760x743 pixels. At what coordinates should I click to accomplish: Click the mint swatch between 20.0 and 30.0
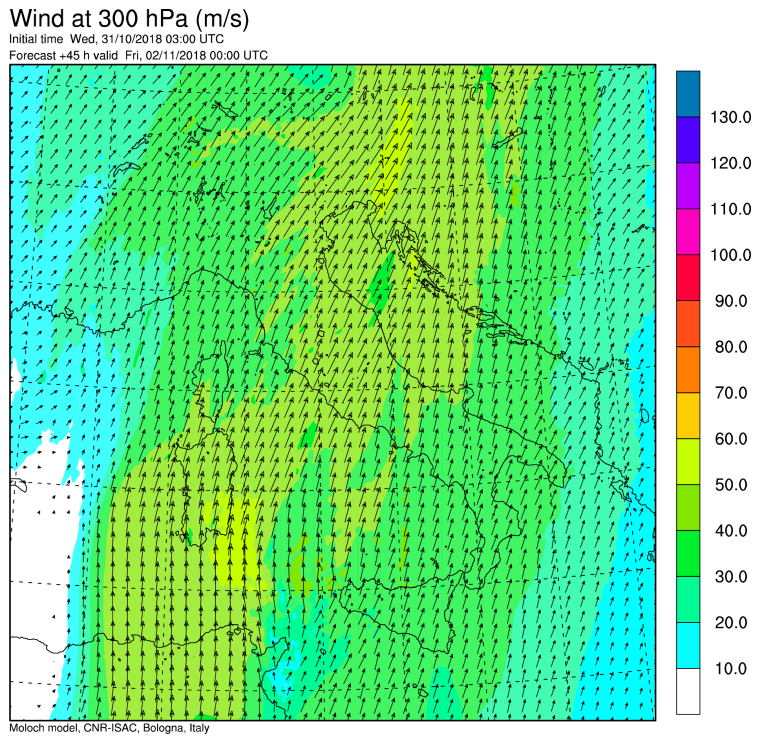pyautogui.click(x=688, y=600)
